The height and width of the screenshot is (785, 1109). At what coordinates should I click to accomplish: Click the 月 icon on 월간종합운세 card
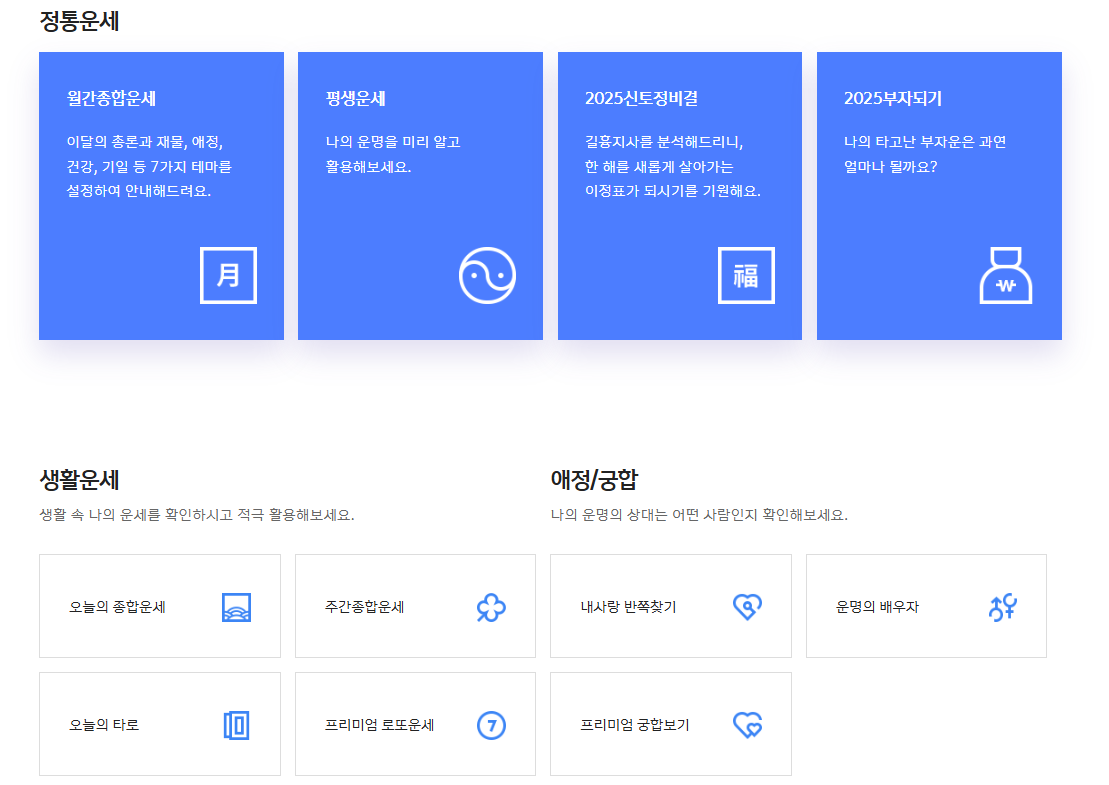pos(229,276)
